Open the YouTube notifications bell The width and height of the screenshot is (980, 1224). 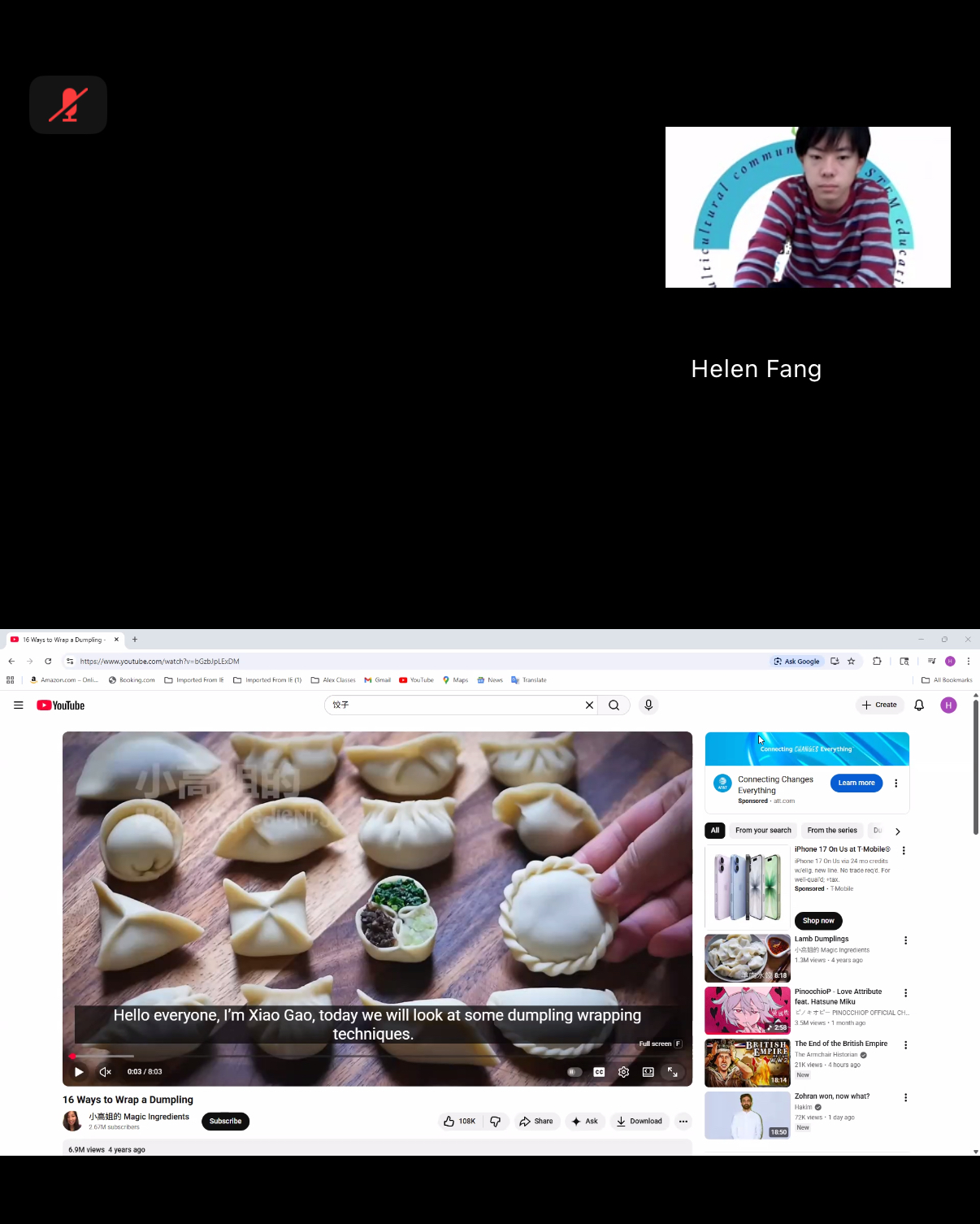(919, 705)
